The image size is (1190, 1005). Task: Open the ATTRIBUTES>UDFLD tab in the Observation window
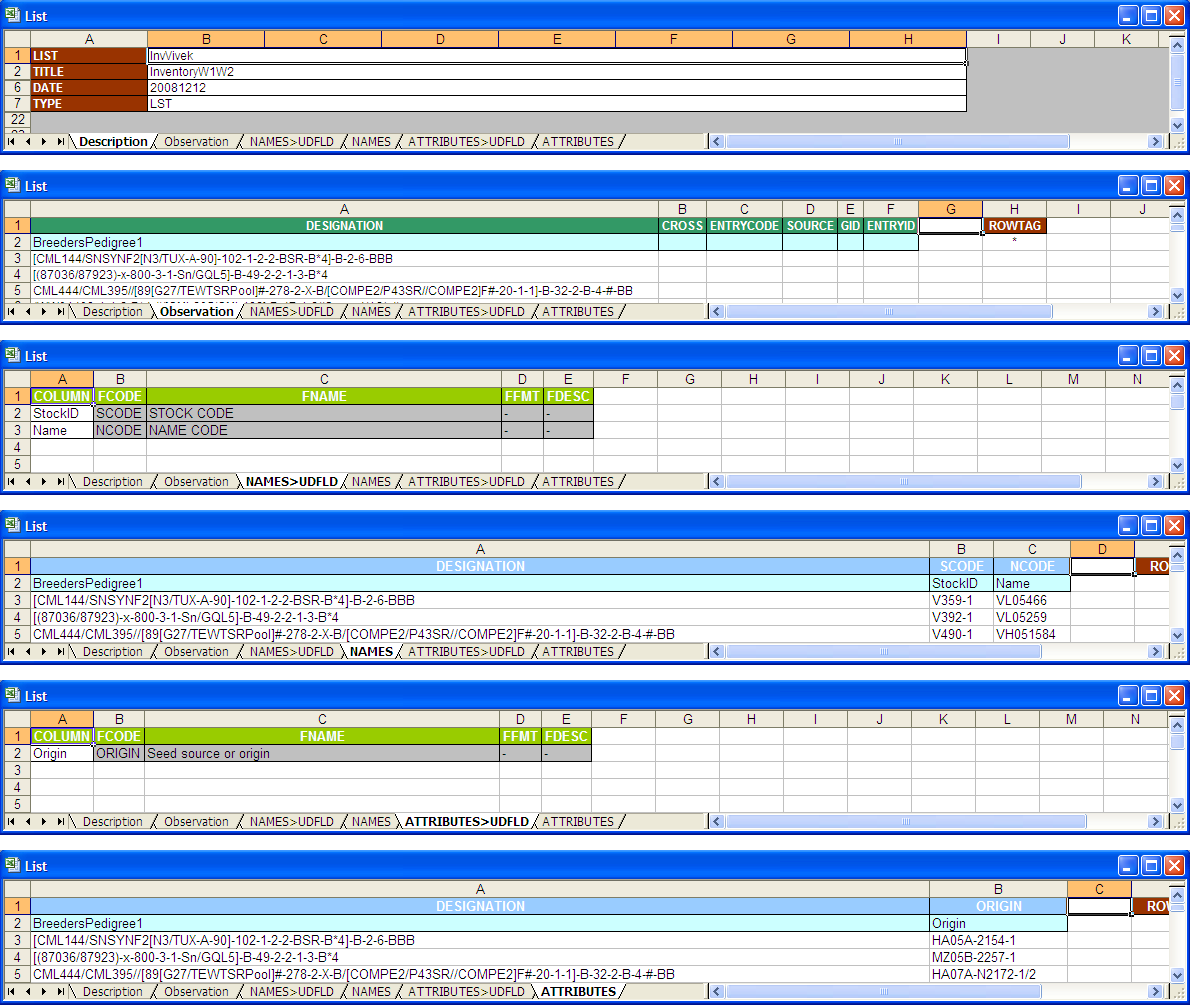click(x=468, y=311)
